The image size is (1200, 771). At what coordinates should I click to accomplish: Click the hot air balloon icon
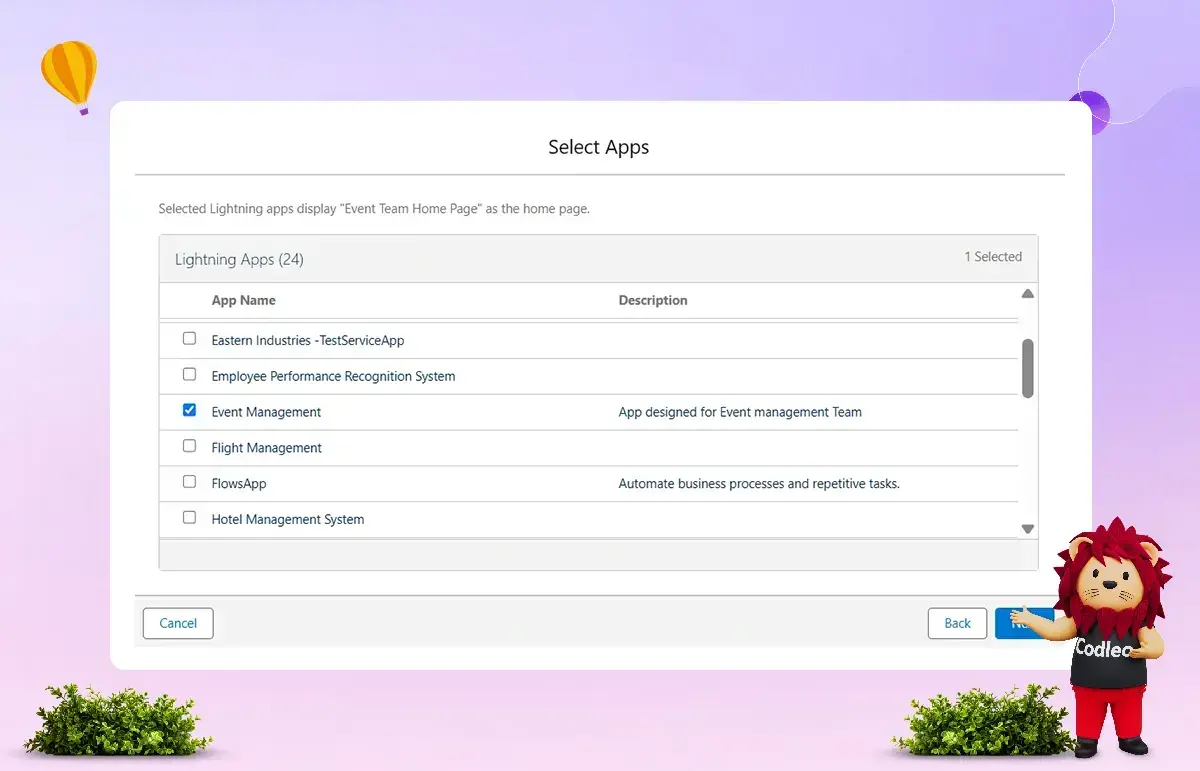coord(69,75)
